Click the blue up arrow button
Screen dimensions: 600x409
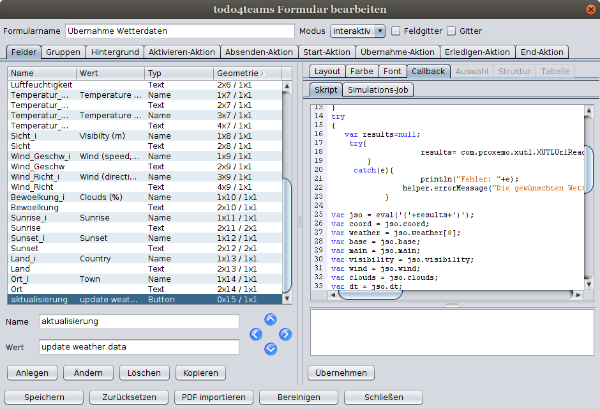click(x=270, y=319)
